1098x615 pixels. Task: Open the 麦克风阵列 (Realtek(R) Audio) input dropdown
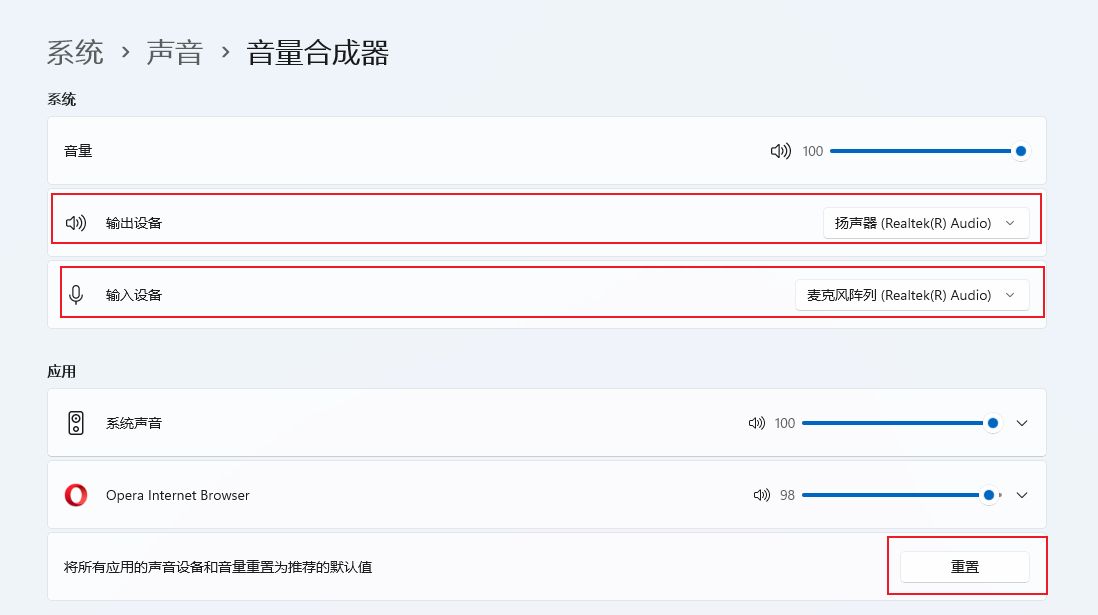coord(912,295)
